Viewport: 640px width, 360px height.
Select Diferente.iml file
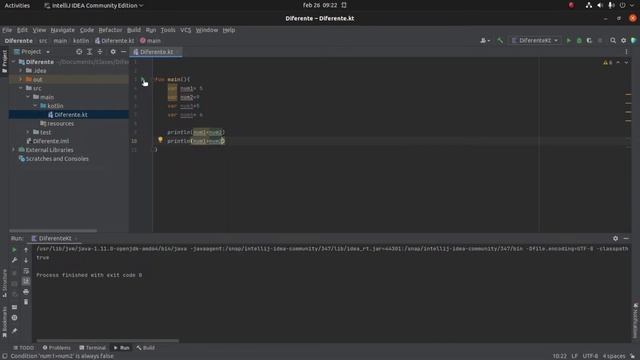tap(51, 141)
